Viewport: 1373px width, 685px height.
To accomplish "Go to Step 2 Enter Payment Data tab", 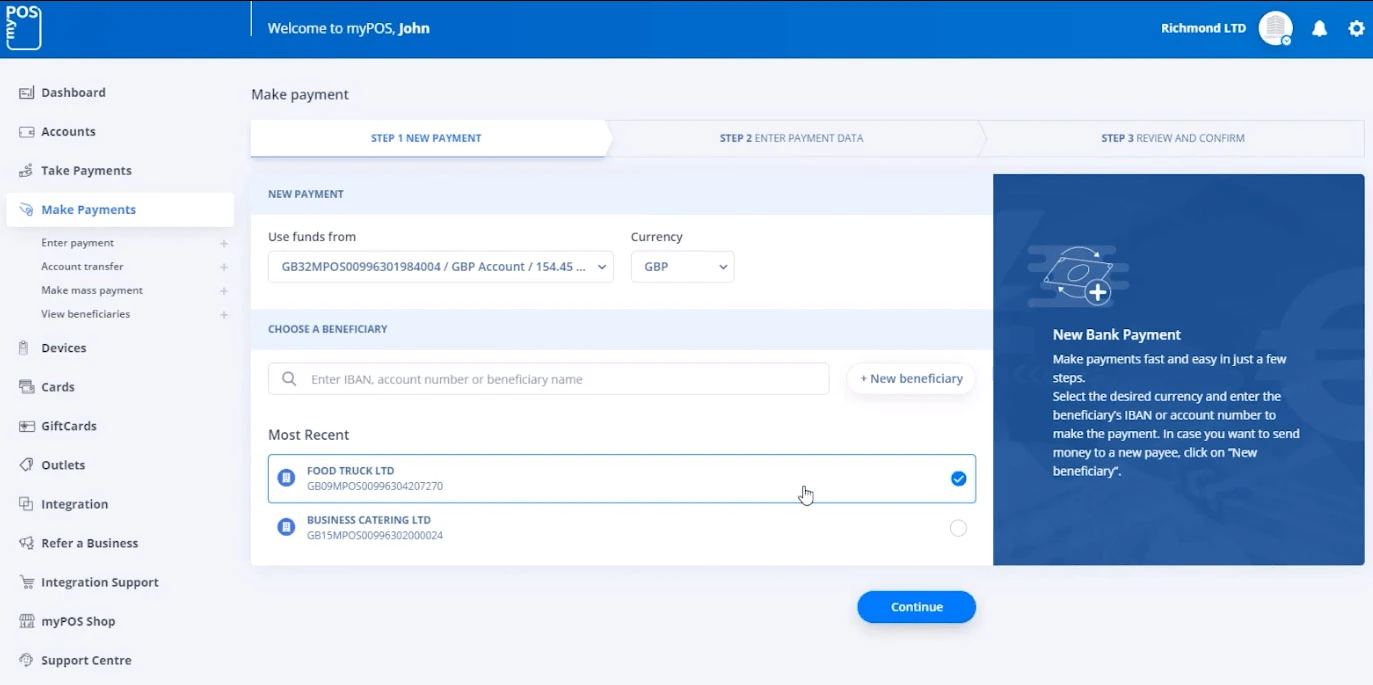I will coord(791,138).
